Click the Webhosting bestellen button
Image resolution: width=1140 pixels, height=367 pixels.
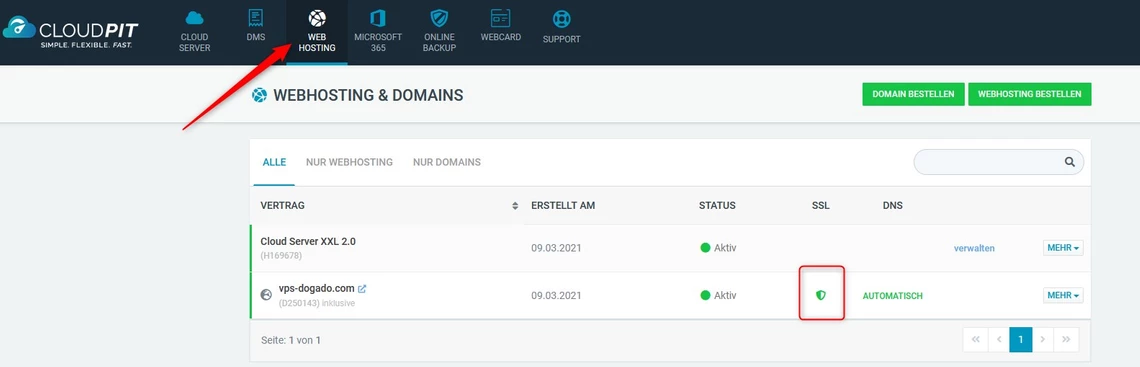1029,94
